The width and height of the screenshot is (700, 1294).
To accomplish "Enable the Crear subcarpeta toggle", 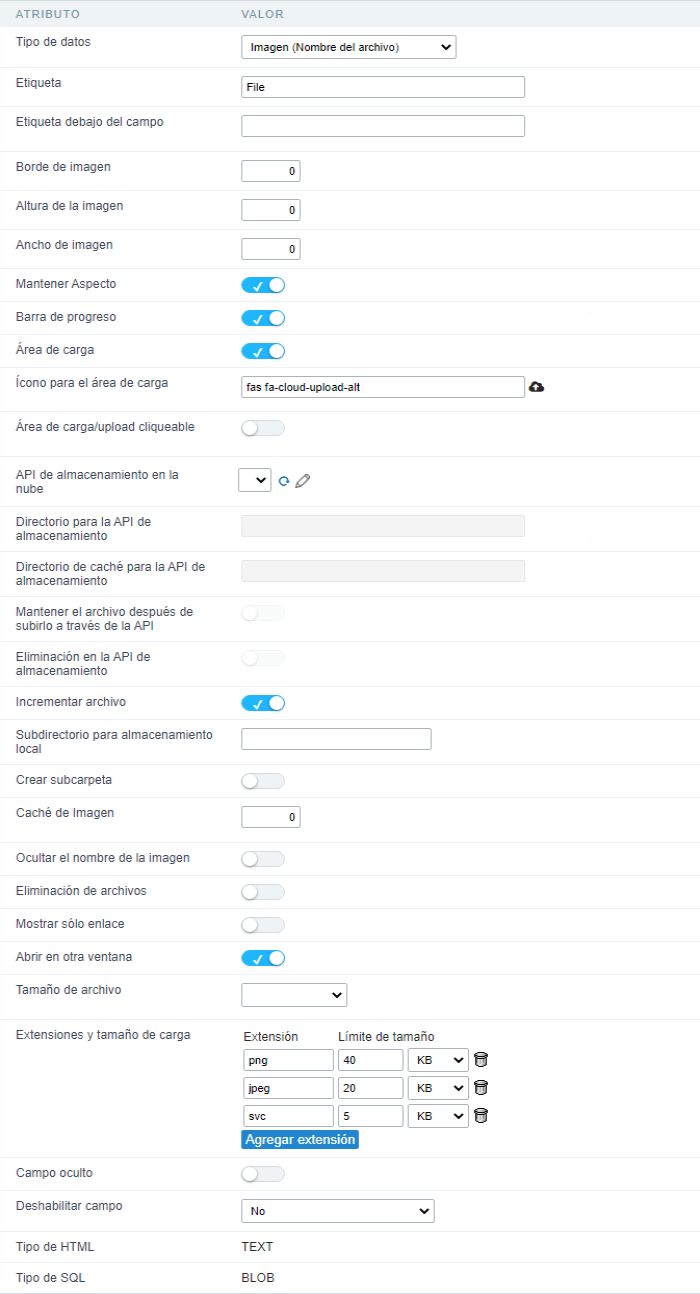I will pos(262,780).
